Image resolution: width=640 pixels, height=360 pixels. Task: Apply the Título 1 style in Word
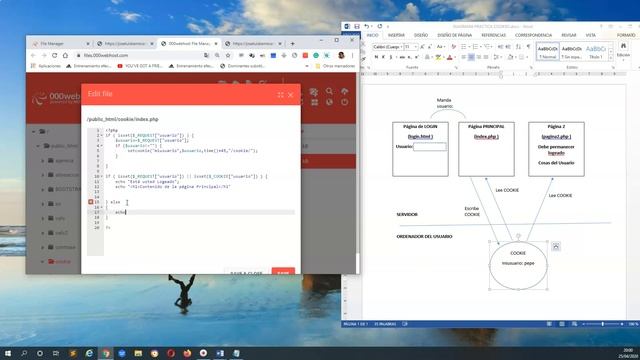596,52
